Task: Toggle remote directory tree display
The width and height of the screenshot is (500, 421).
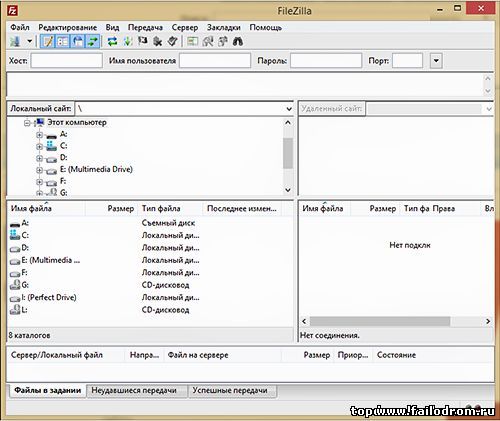Action: point(77,41)
